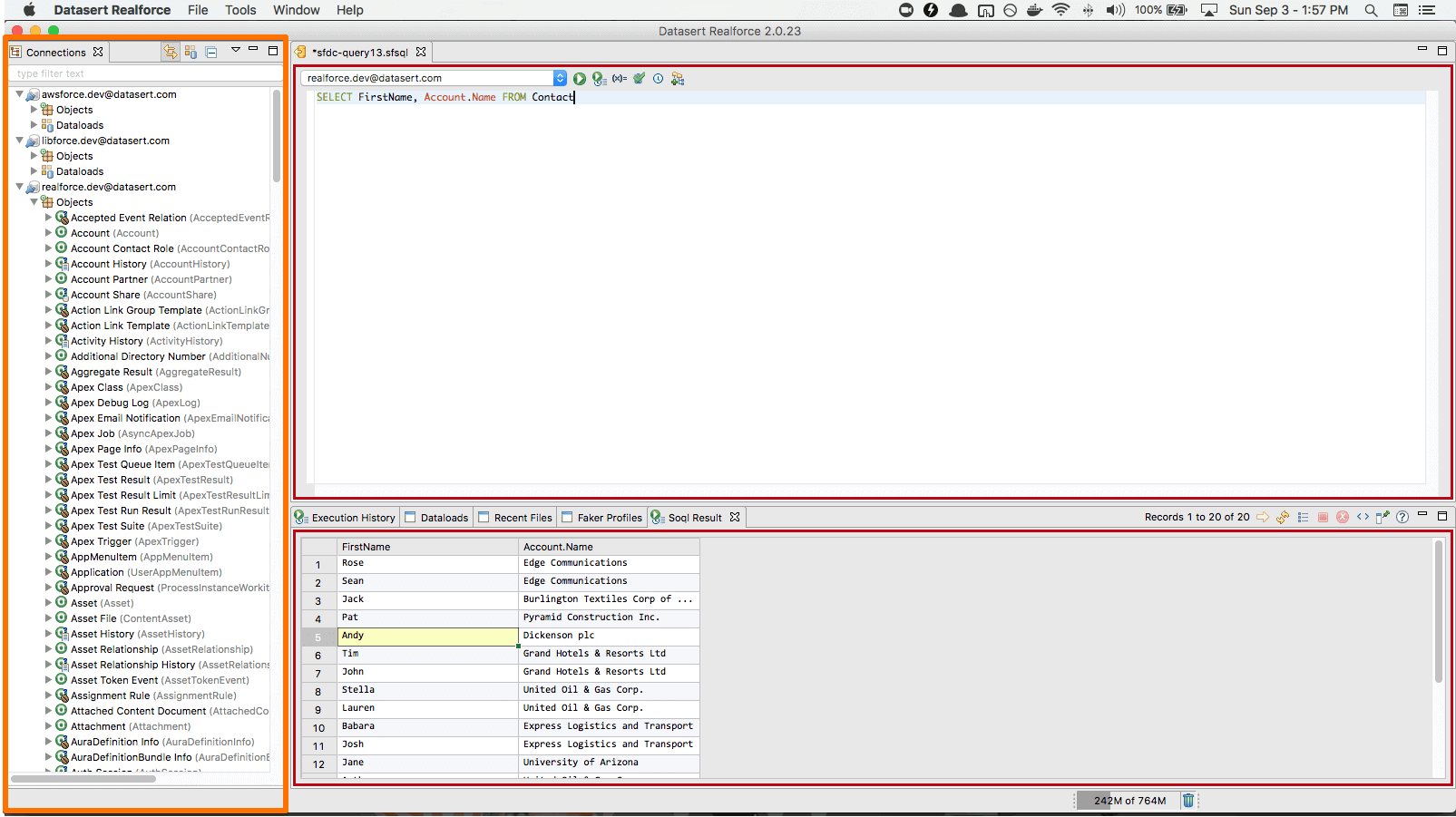
Task: Click the Account.Name column header
Action: tap(608, 547)
